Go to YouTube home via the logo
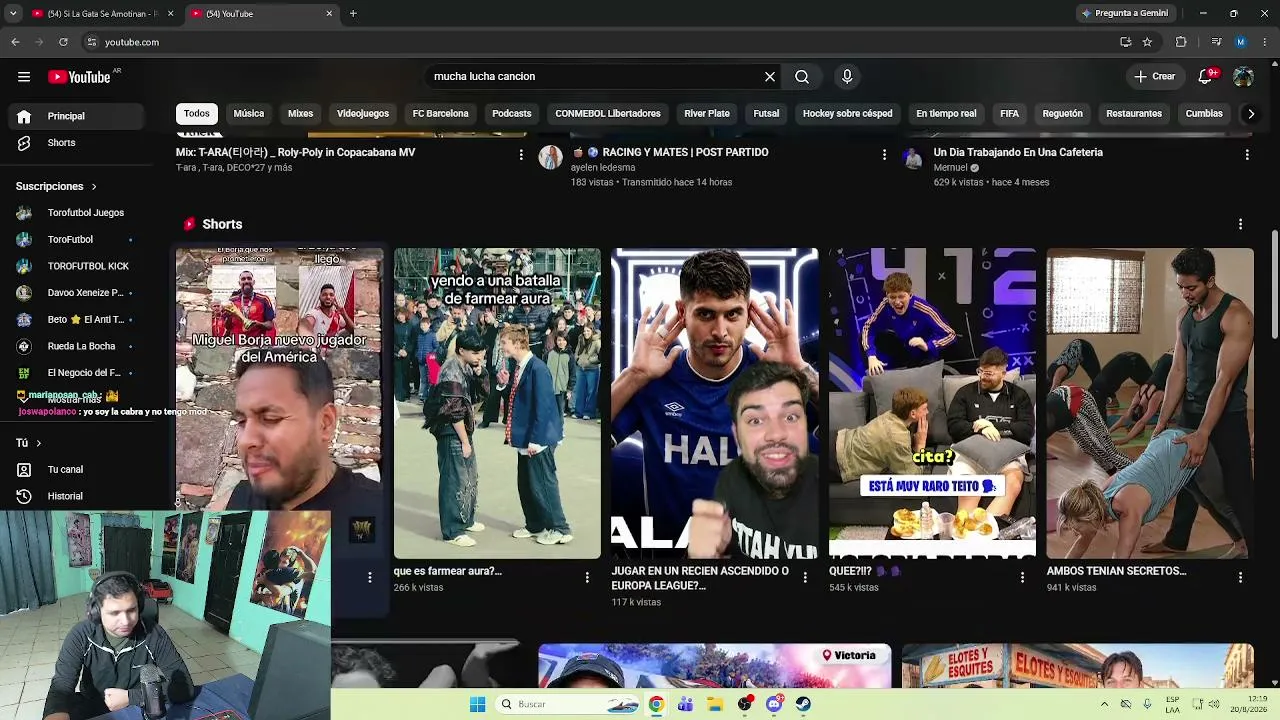This screenshot has width=1280, height=720. tap(80, 77)
